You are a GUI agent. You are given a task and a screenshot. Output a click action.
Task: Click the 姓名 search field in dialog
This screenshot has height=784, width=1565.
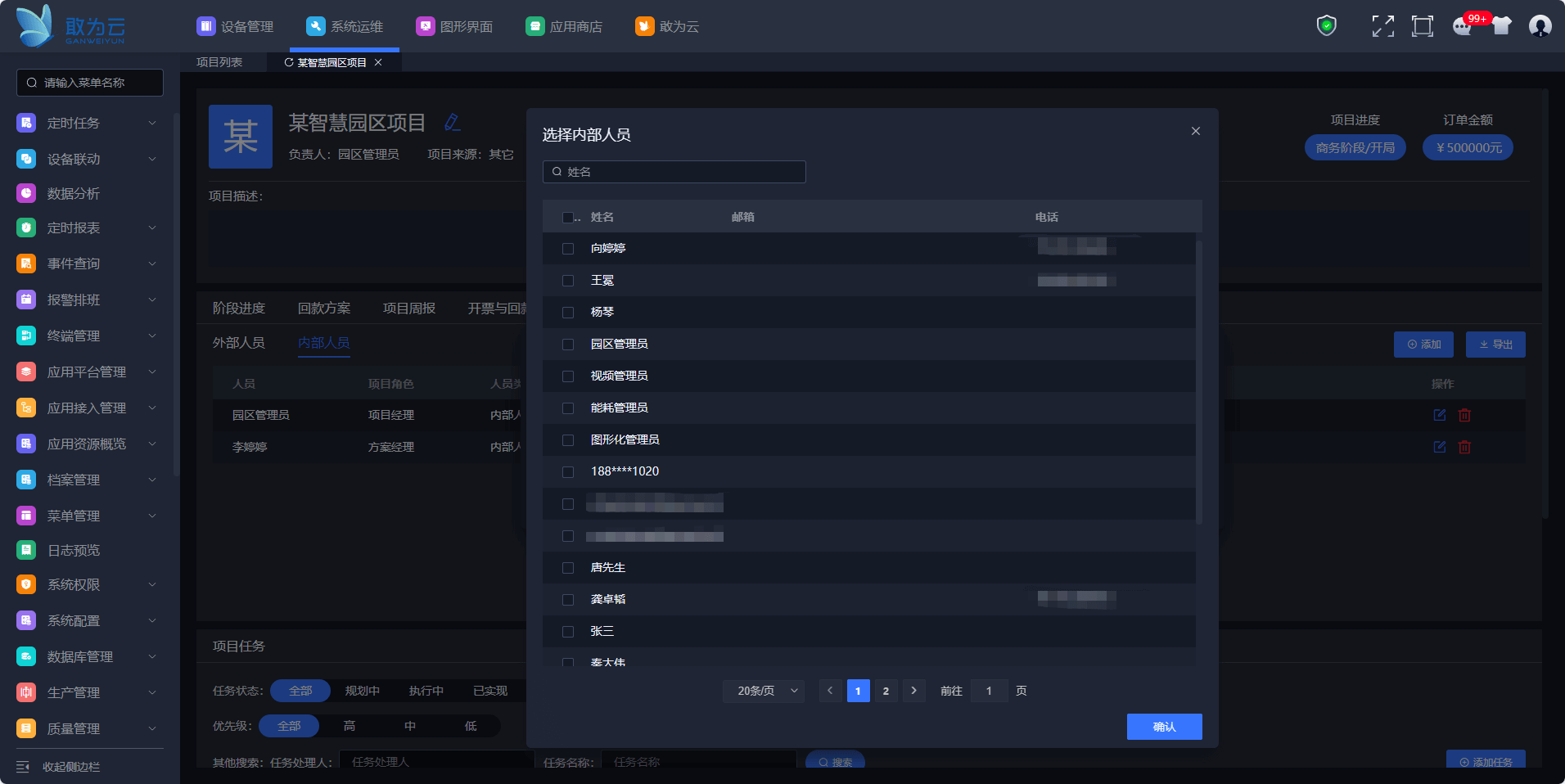point(674,172)
